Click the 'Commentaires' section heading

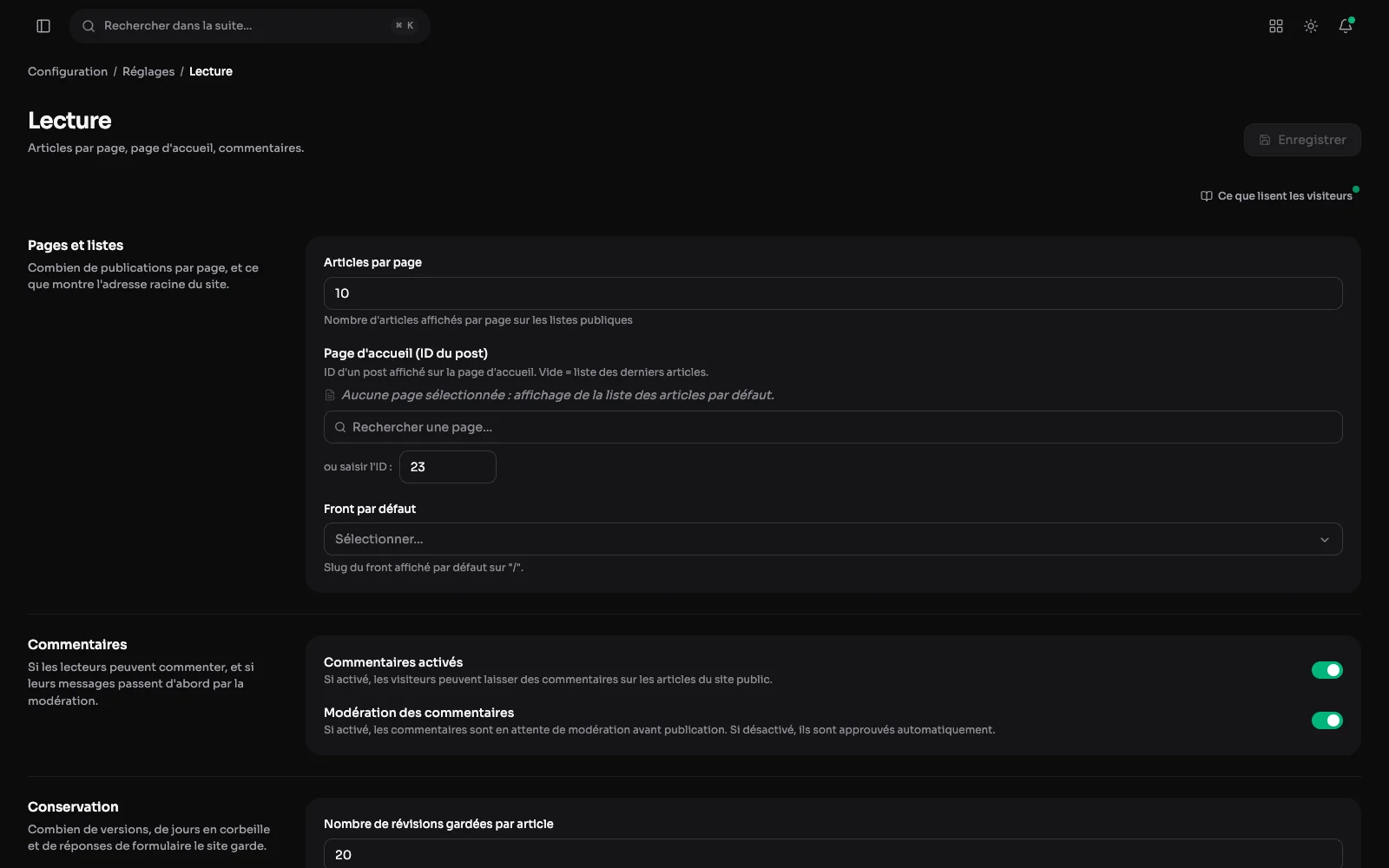pos(77,645)
